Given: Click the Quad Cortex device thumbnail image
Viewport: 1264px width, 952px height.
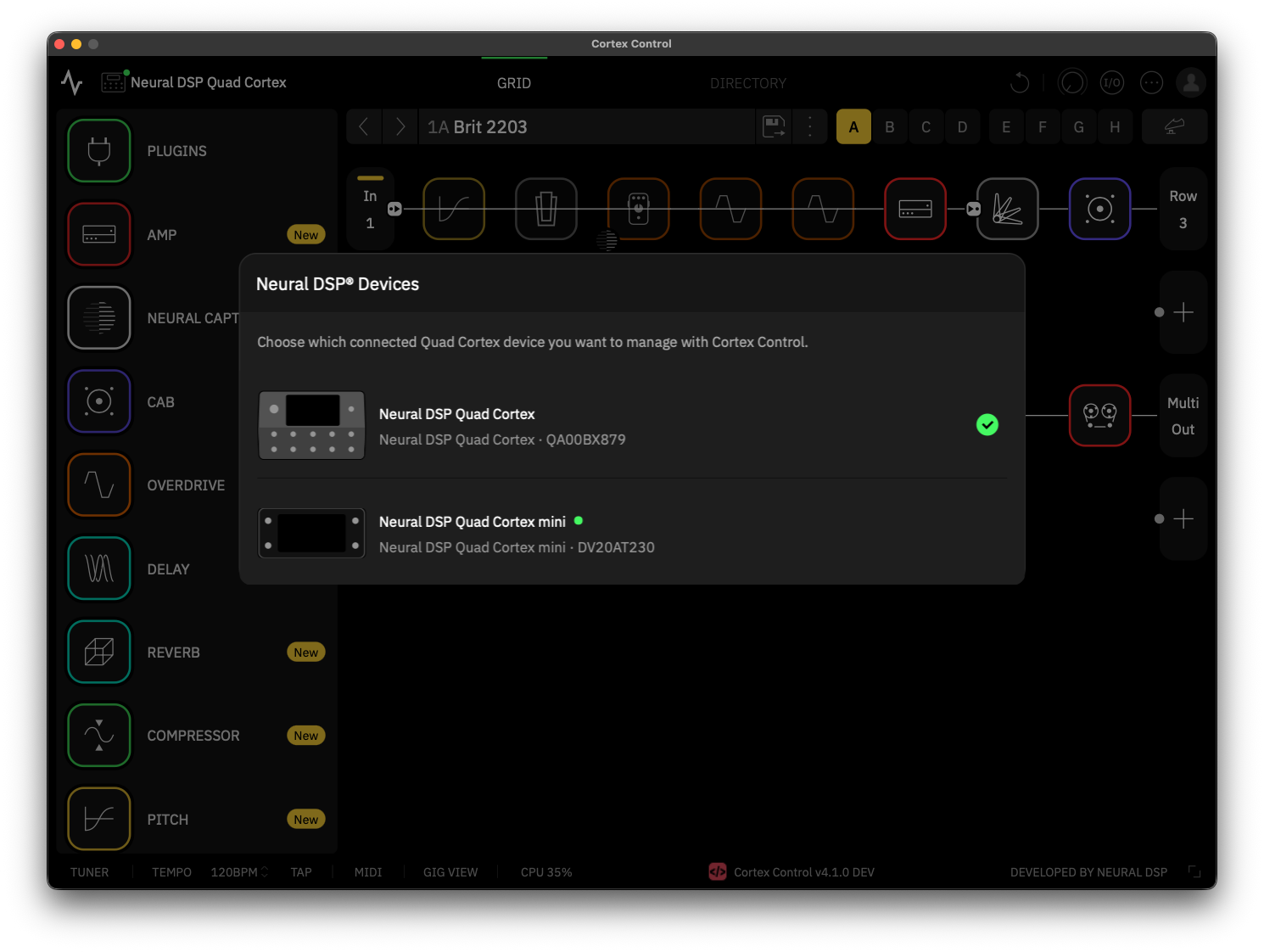Looking at the screenshot, I should pyautogui.click(x=311, y=425).
